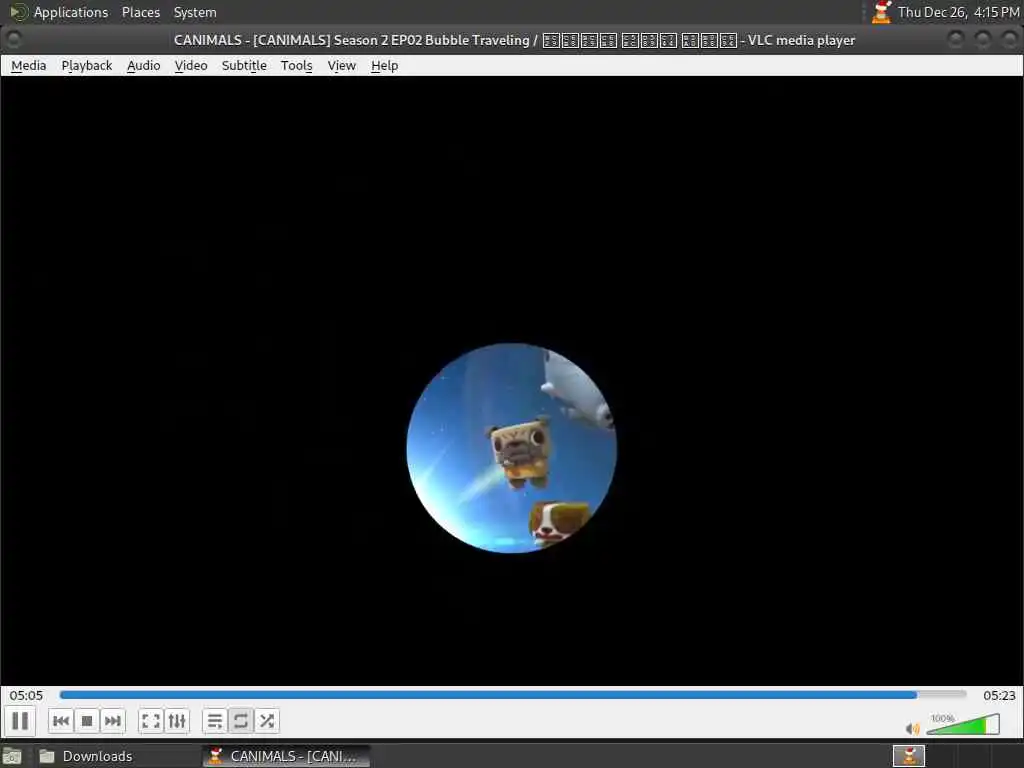The width and height of the screenshot is (1024, 768).
Task: Seek within the playback progress bar
Action: tap(513, 695)
